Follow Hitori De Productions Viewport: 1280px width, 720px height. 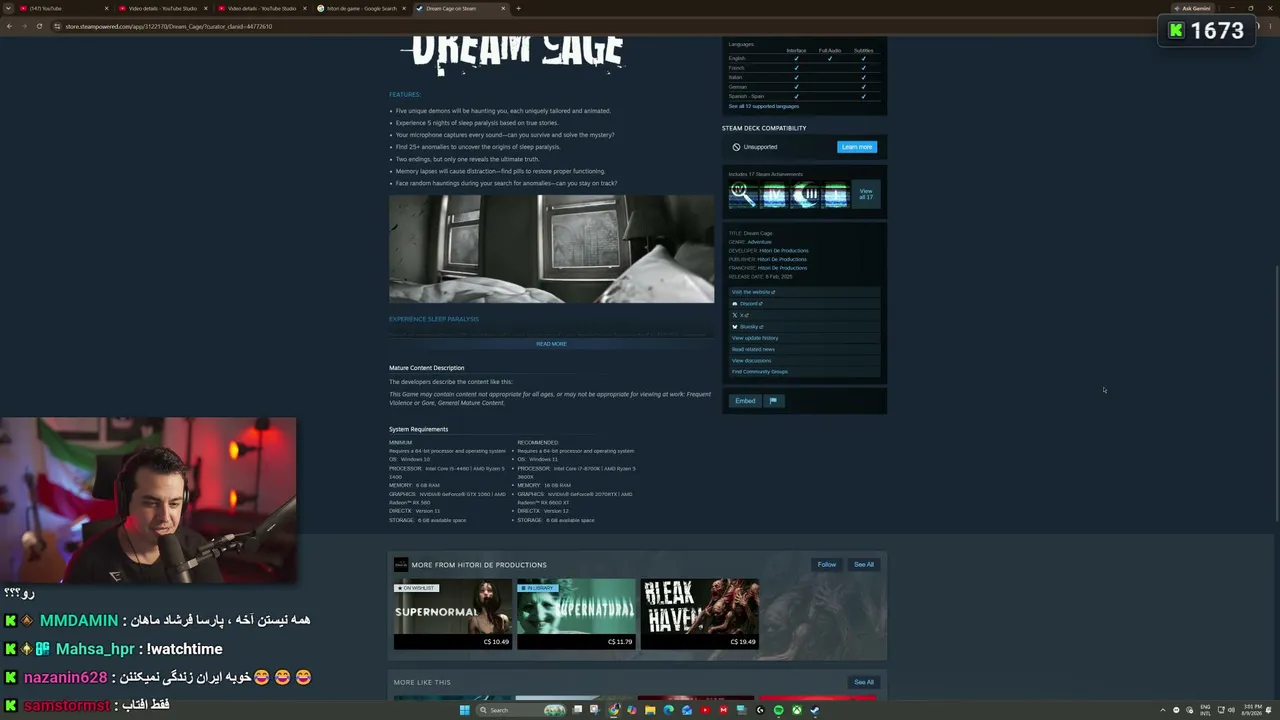pos(827,565)
